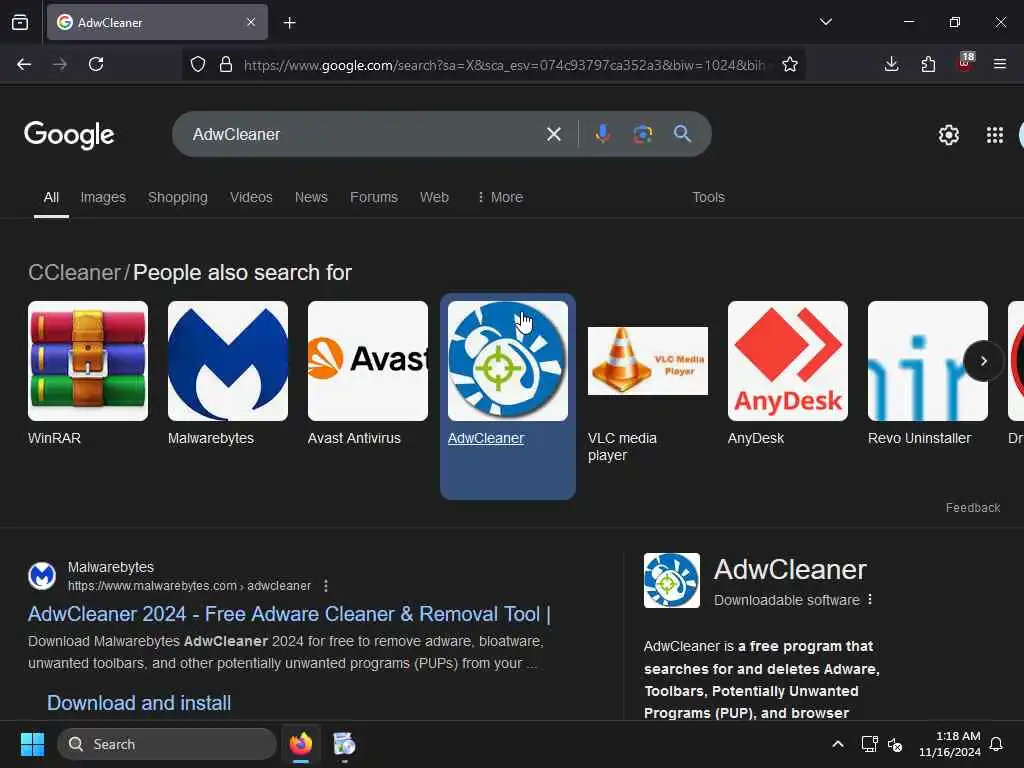Select the VLC media player thumbnail
This screenshot has height=768, width=1024.
[x=648, y=360]
